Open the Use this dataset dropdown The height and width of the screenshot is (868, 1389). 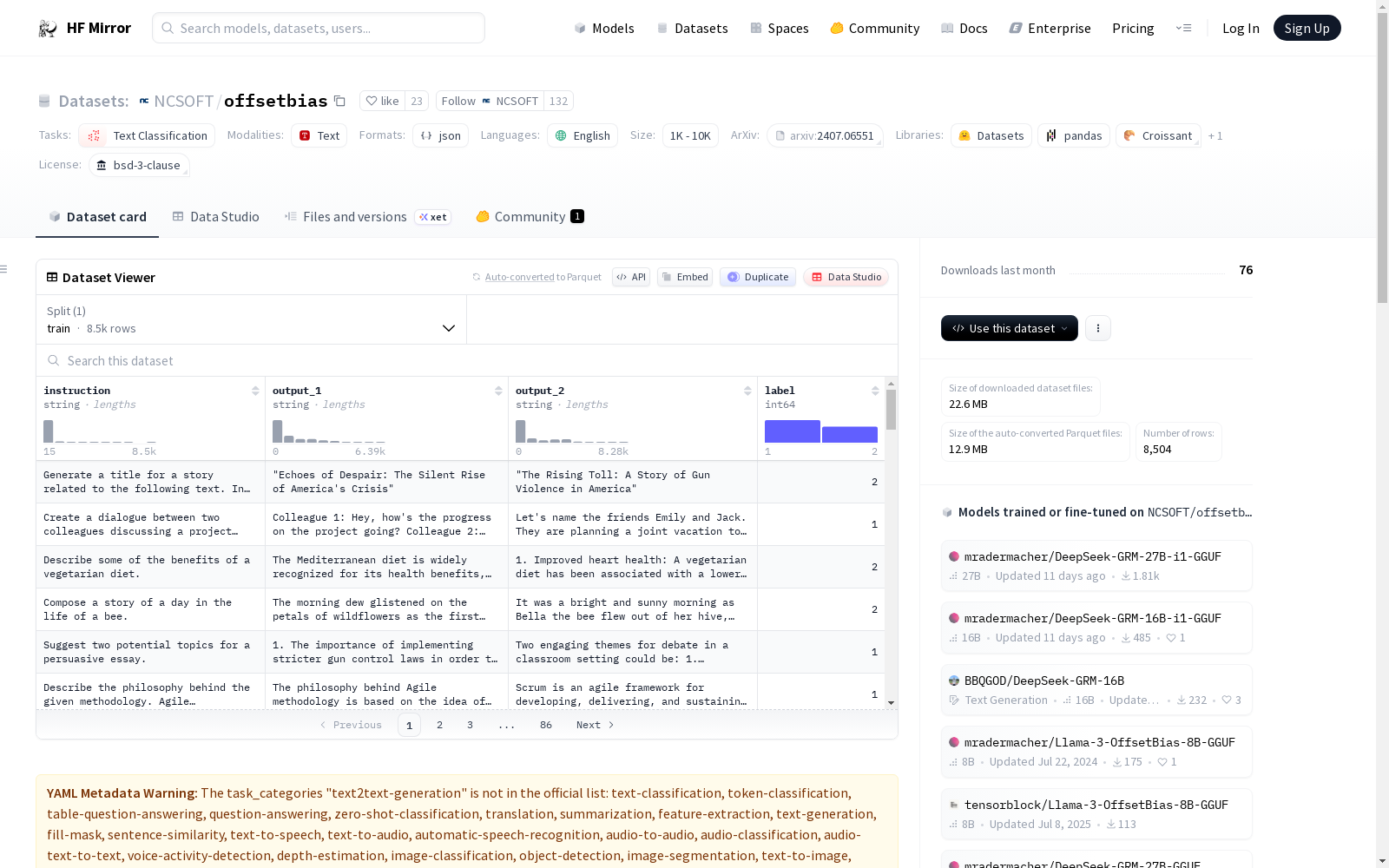[1009, 328]
